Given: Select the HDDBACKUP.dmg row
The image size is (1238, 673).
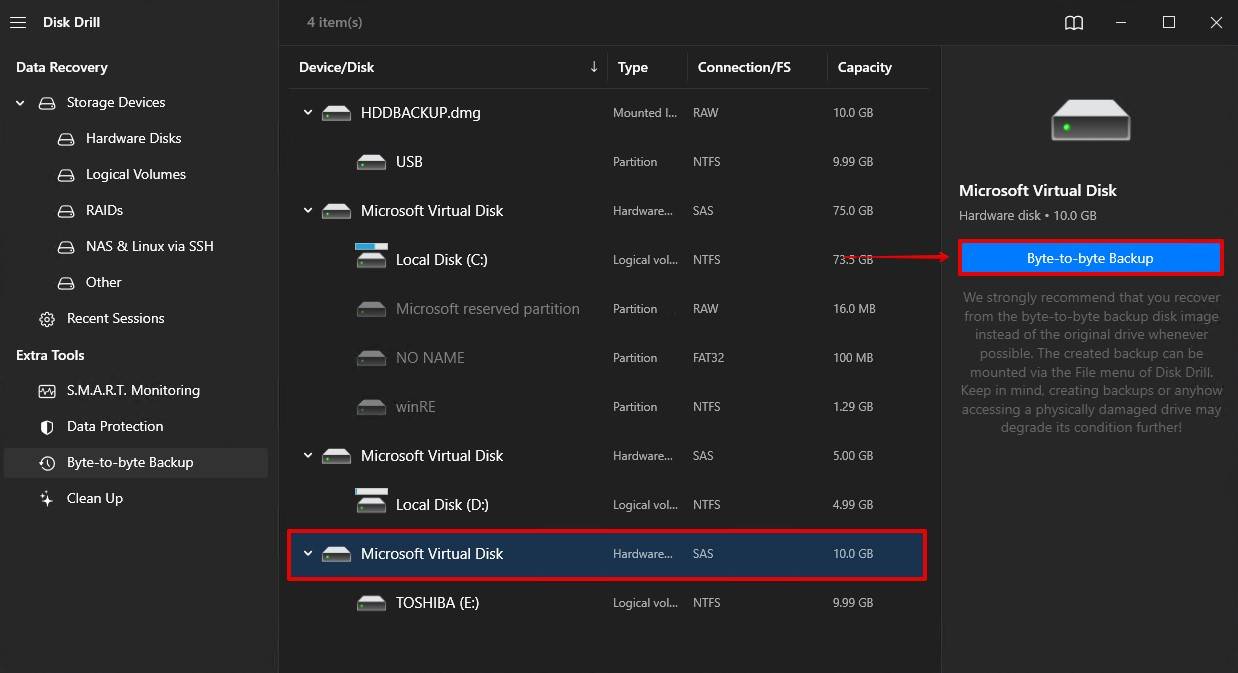Looking at the screenshot, I should pyautogui.click(x=608, y=113).
